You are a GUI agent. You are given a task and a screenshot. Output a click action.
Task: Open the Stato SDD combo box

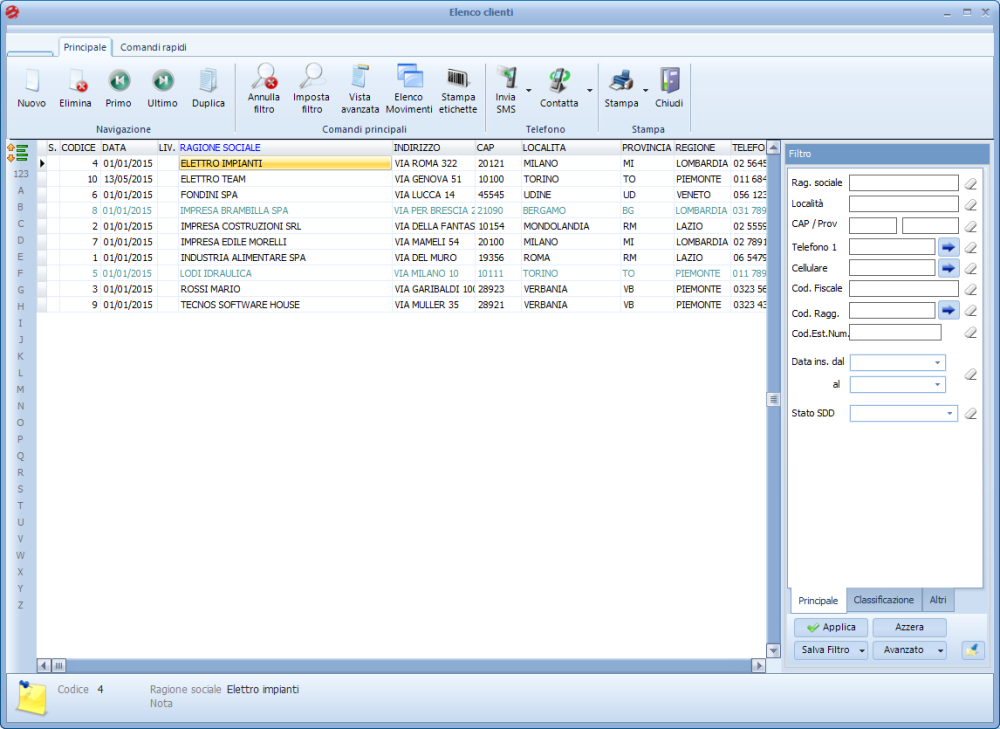click(949, 413)
